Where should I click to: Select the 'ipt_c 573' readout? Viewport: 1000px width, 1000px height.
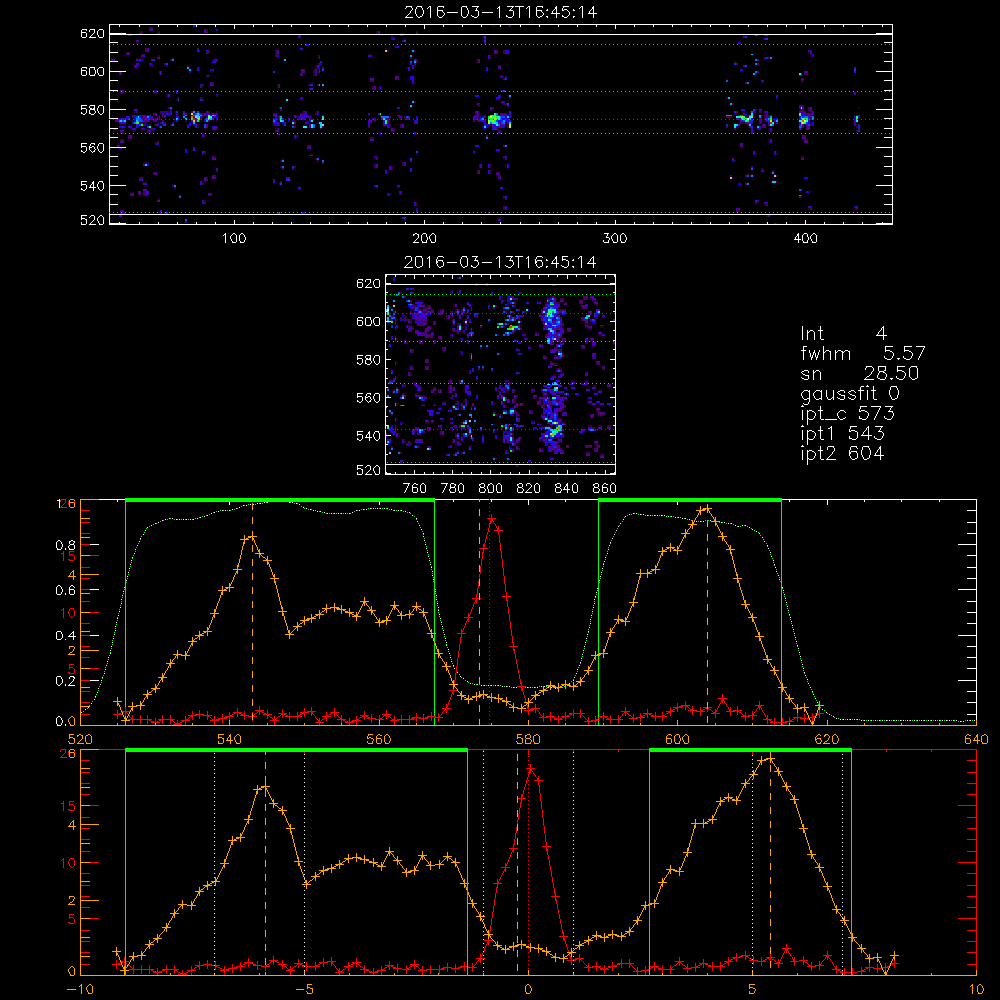[848, 414]
